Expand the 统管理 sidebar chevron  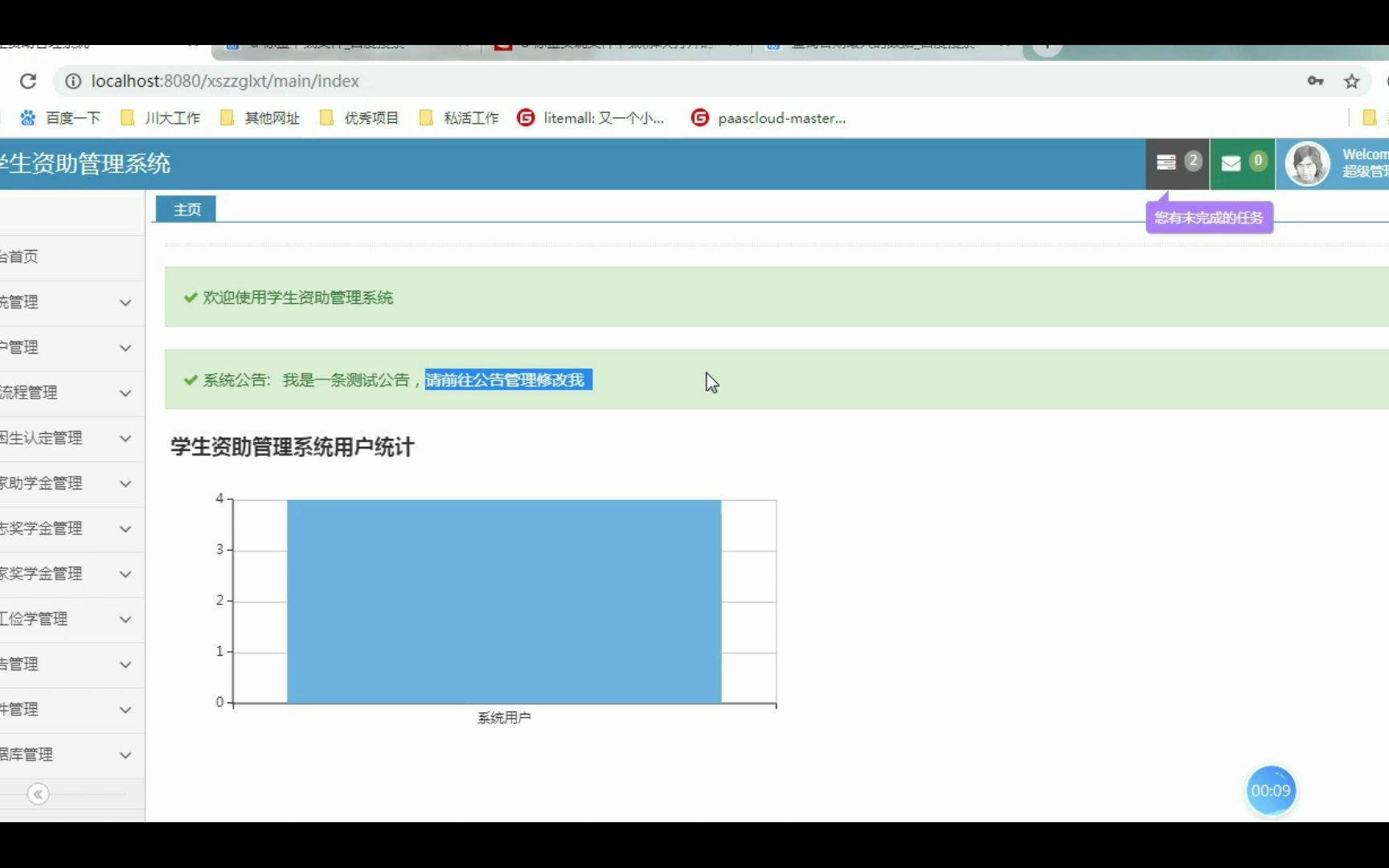[125, 302]
